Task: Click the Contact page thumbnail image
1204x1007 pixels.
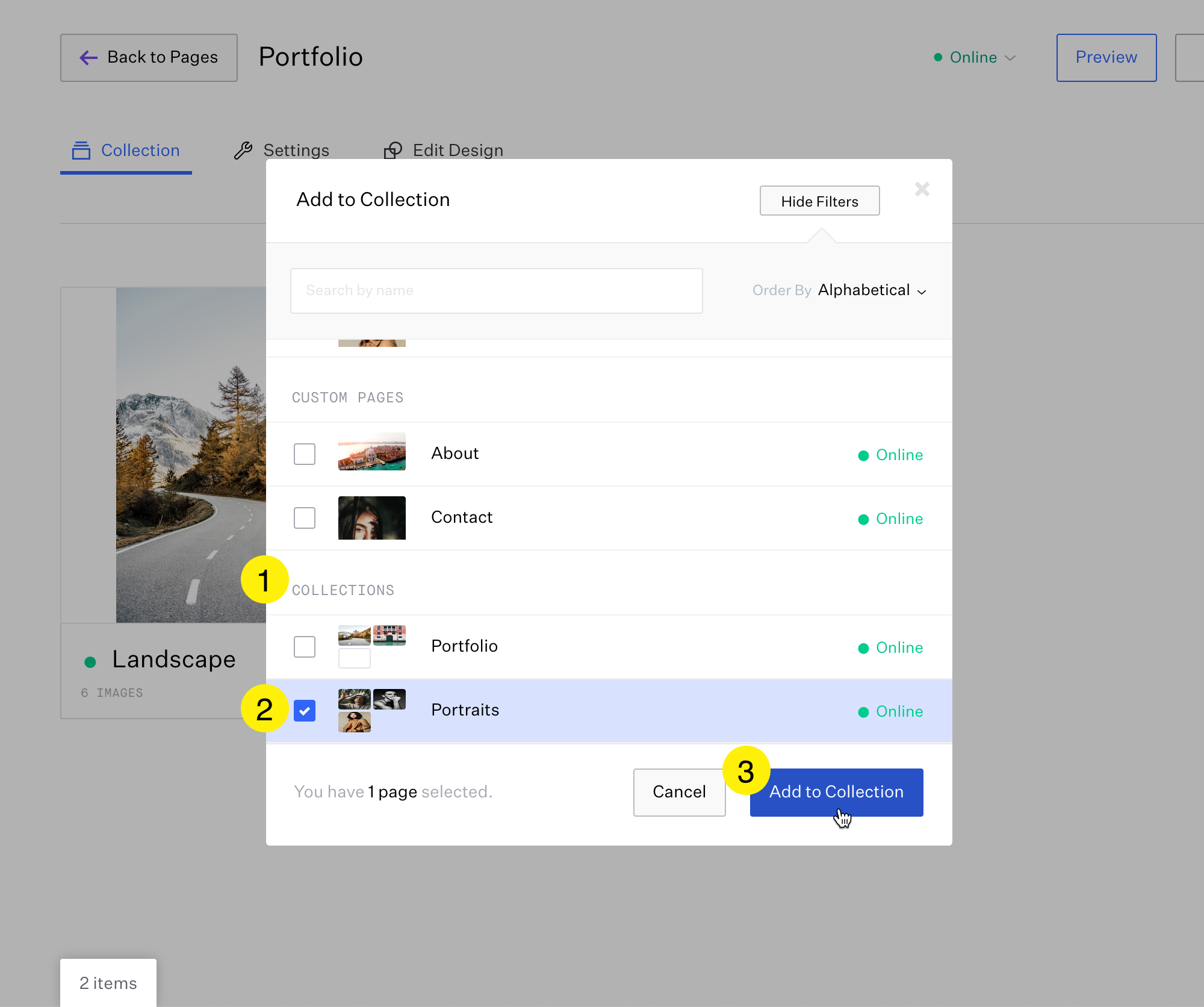Action: (x=371, y=517)
